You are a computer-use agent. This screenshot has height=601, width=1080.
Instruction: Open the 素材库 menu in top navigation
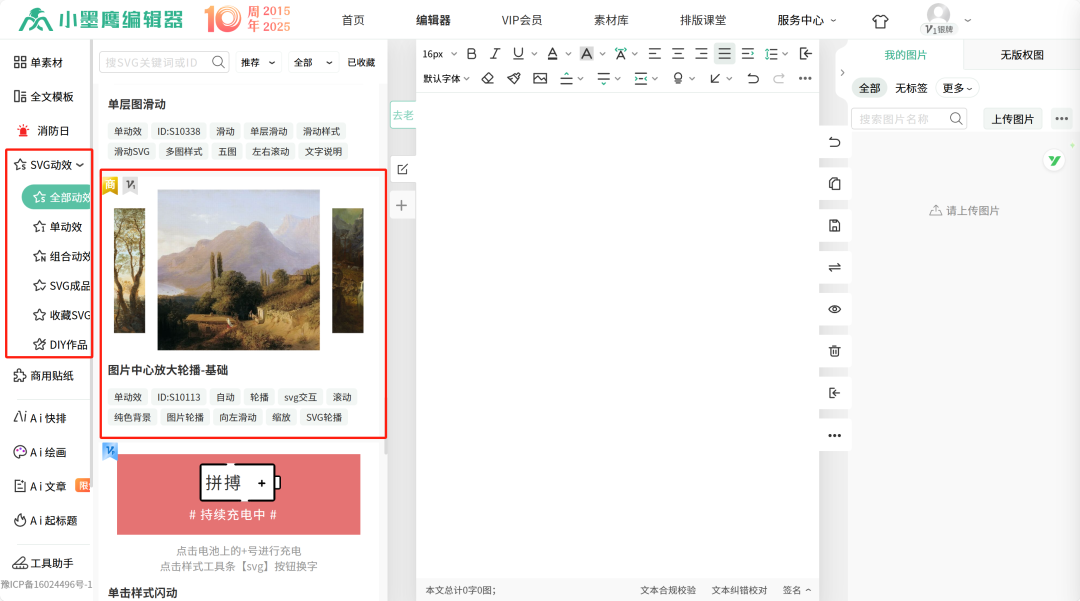(x=611, y=20)
